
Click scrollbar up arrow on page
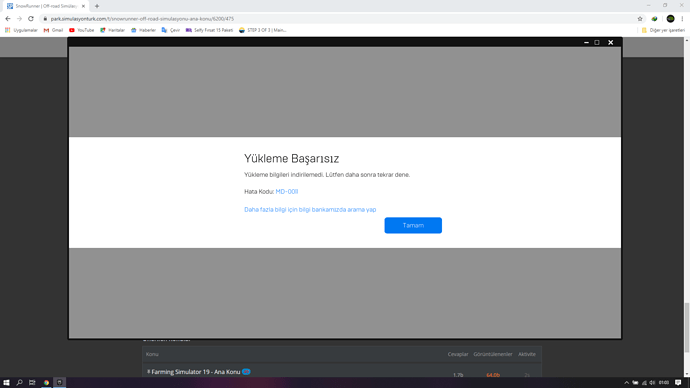pyautogui.click(x=686, y=40)
